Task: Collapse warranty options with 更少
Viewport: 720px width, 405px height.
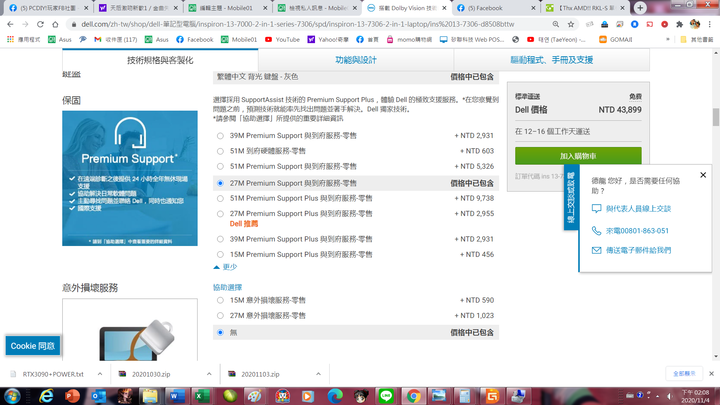Action: [225, 267]
